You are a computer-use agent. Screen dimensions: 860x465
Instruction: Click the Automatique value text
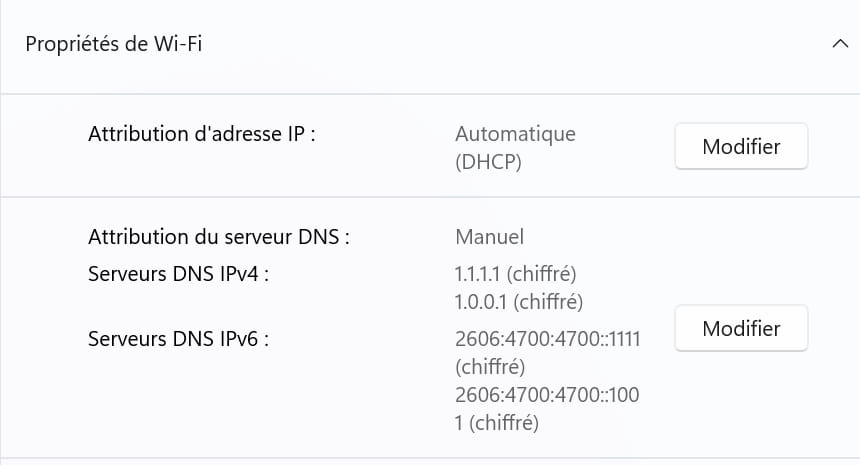[515, 134]
